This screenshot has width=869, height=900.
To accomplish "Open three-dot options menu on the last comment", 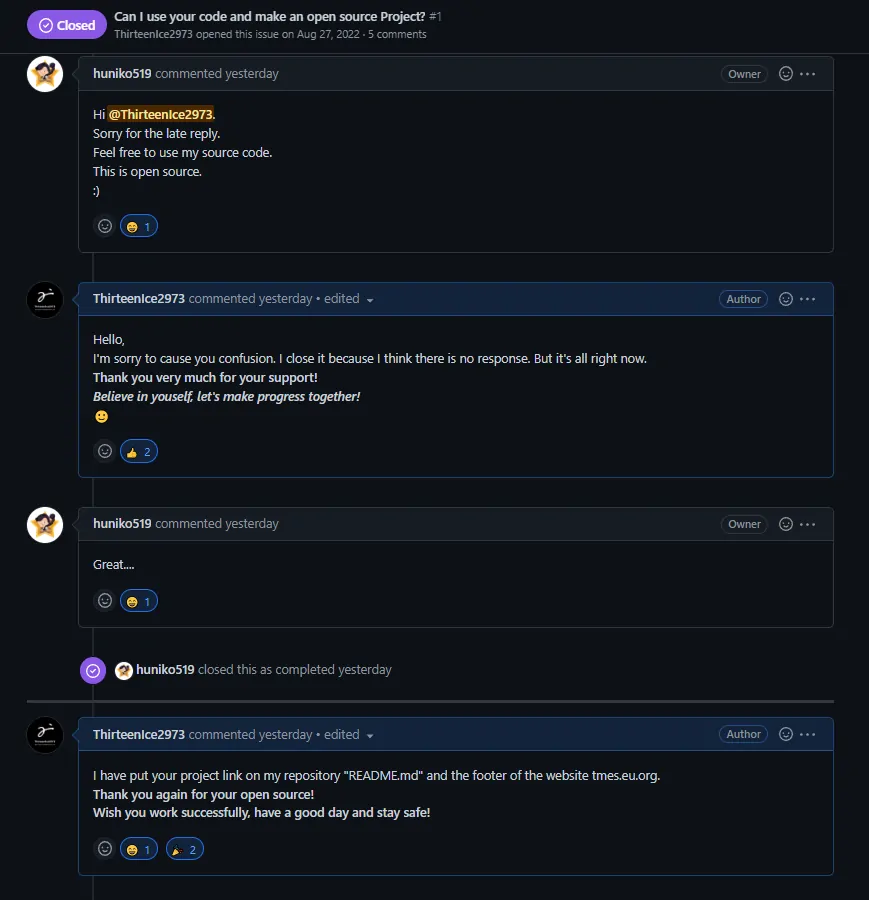I will (808, 734).
